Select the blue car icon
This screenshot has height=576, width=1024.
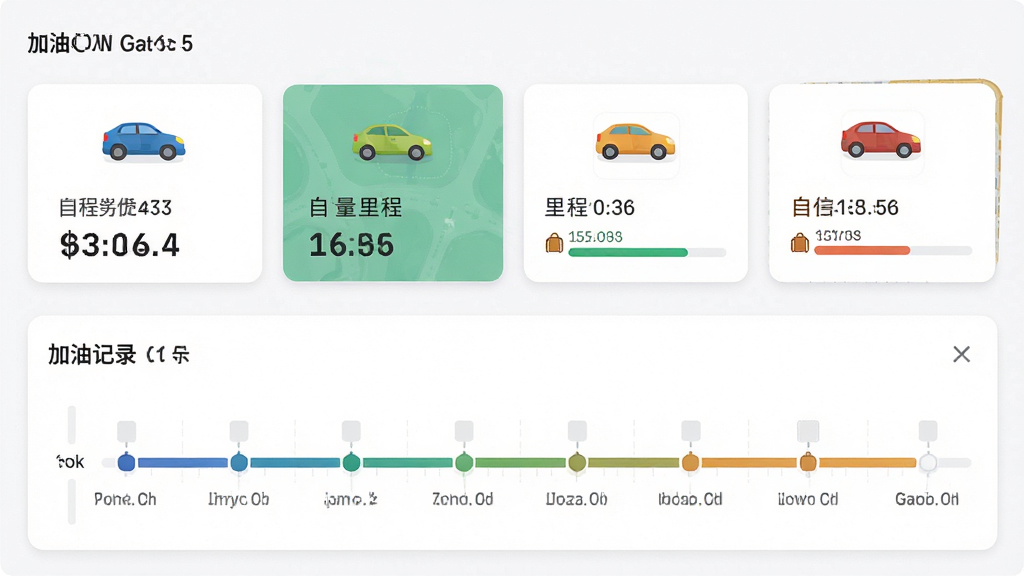click(x=144, y=141)
